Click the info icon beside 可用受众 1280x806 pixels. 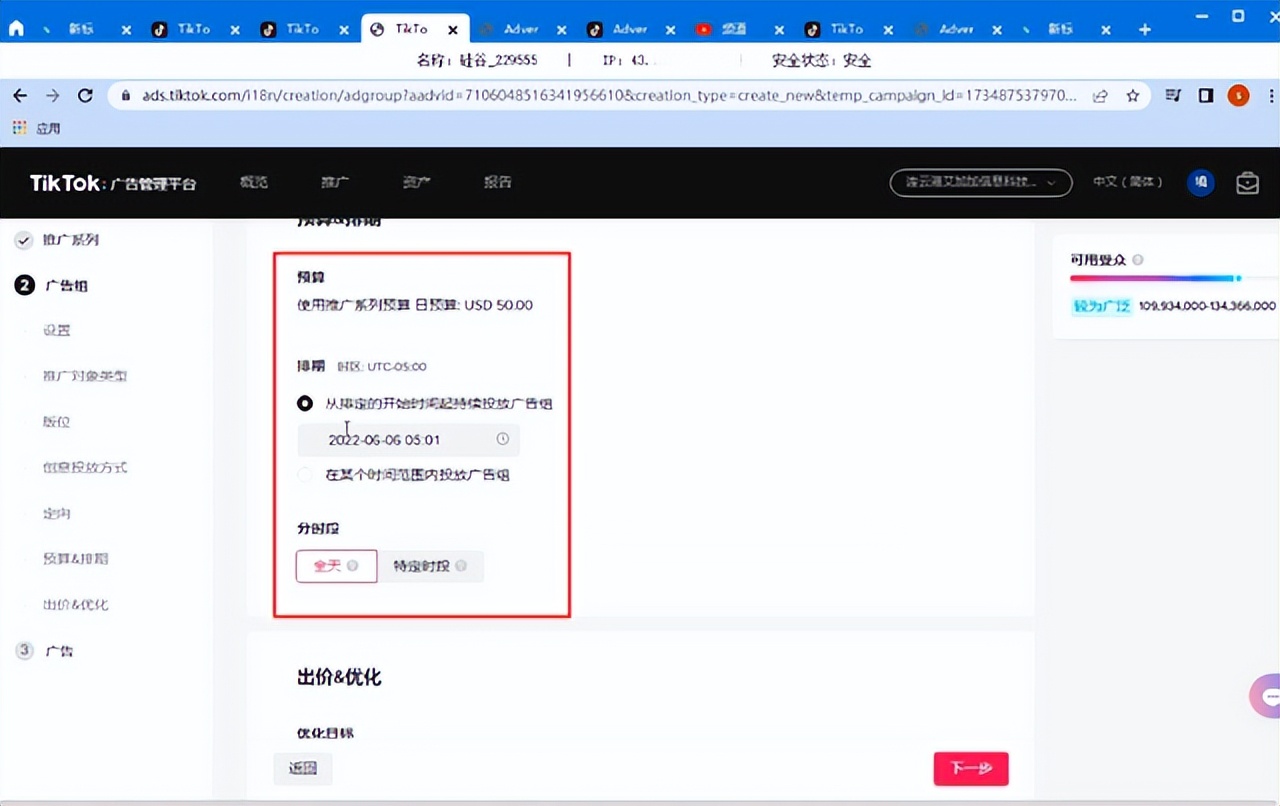[1137, 260]
